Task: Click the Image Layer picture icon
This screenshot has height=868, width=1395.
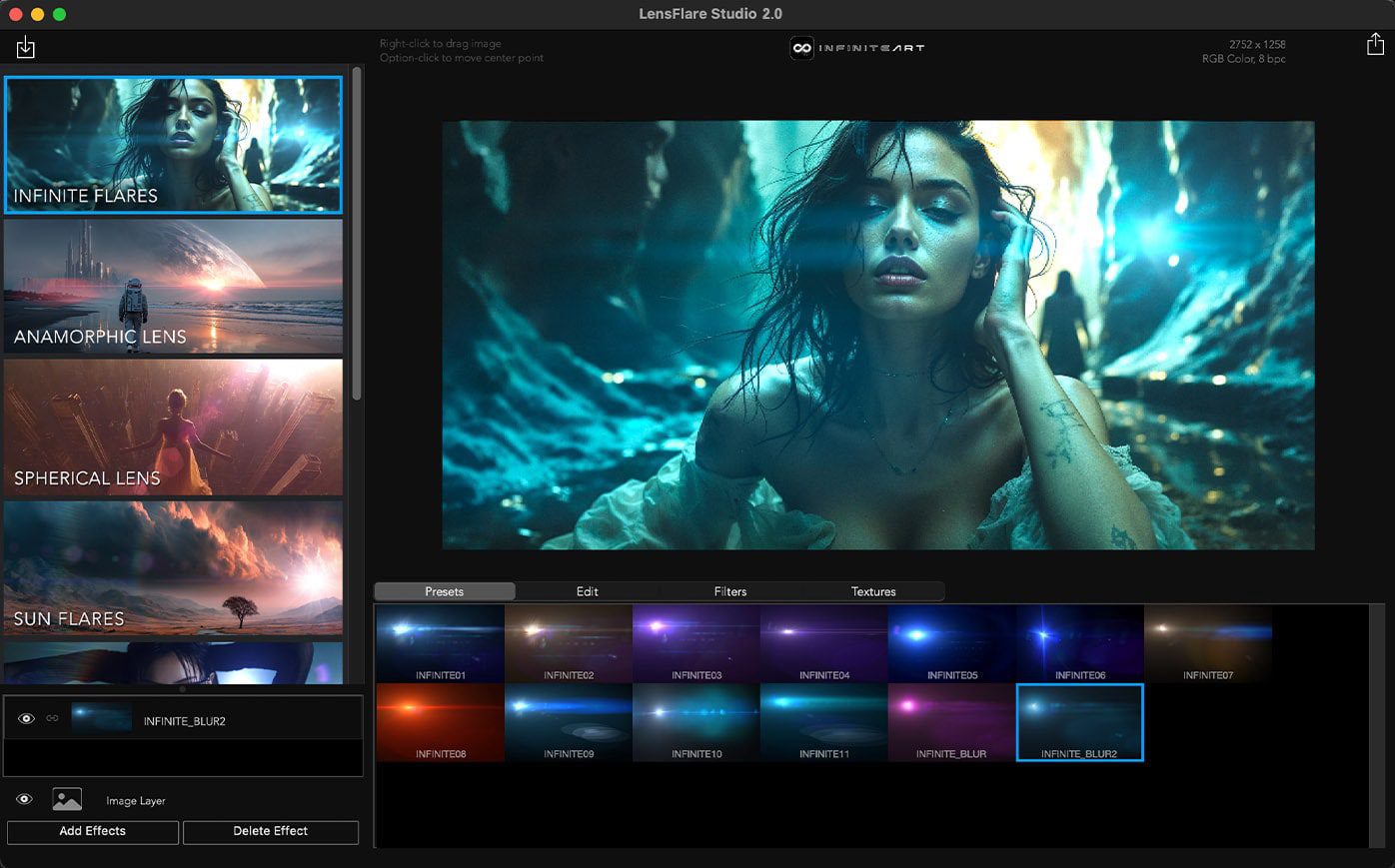Action: tap(67, 800)
